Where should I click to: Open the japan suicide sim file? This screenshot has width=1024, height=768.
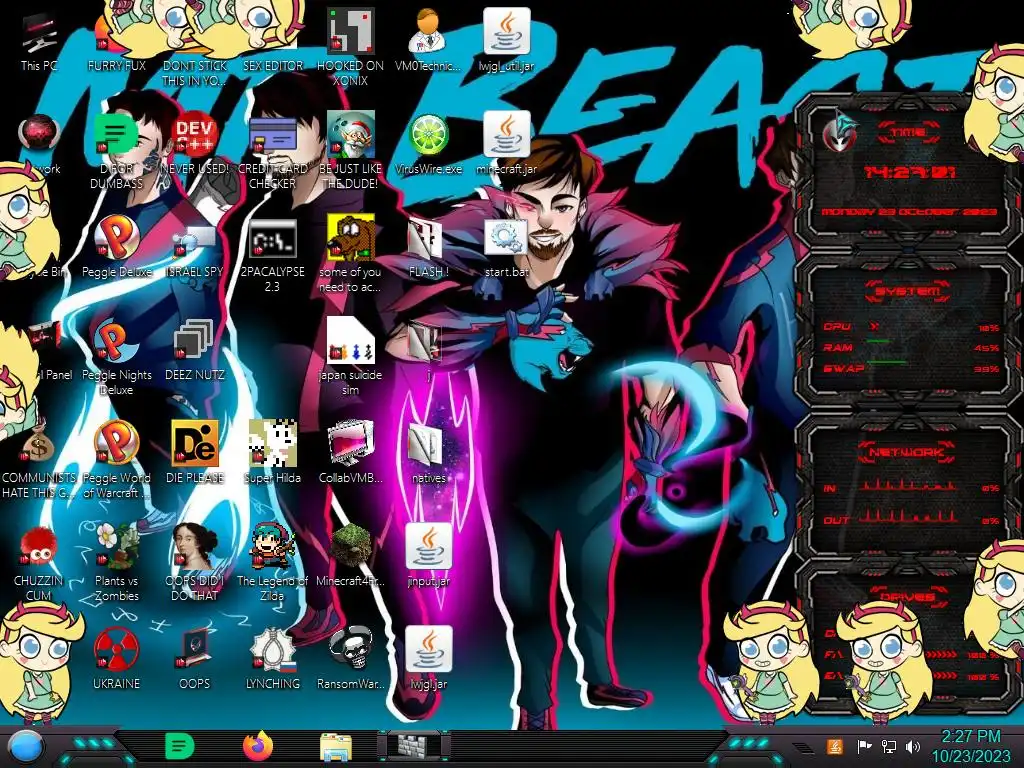tap(351, 356)
